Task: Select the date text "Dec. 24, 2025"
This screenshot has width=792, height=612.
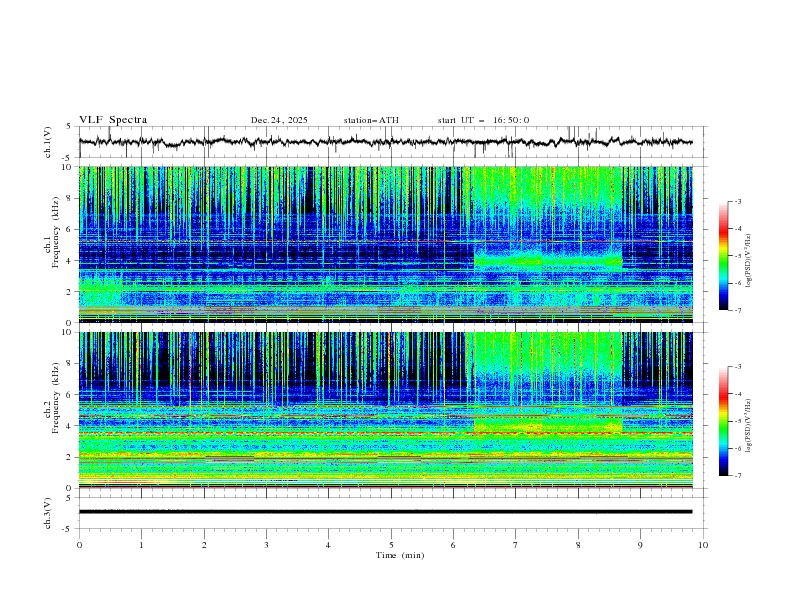Action: point(279,120)
